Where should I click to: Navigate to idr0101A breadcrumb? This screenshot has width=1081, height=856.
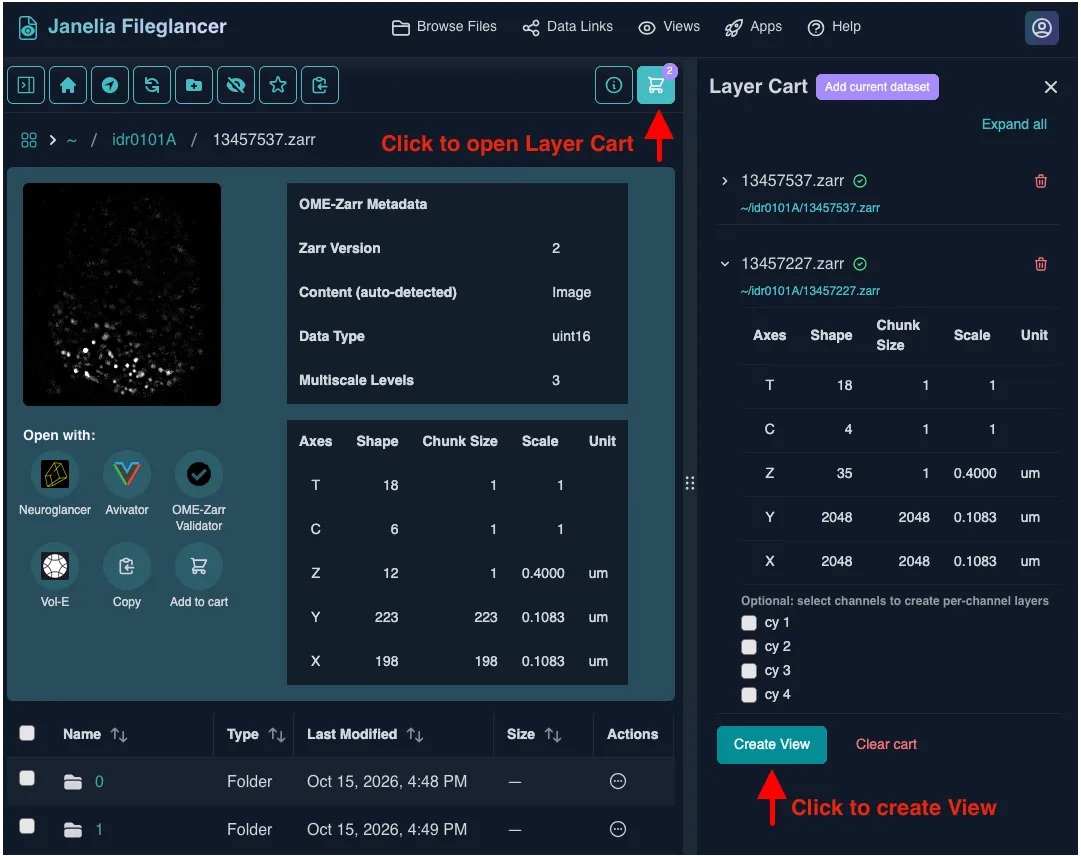pos(144,140)
